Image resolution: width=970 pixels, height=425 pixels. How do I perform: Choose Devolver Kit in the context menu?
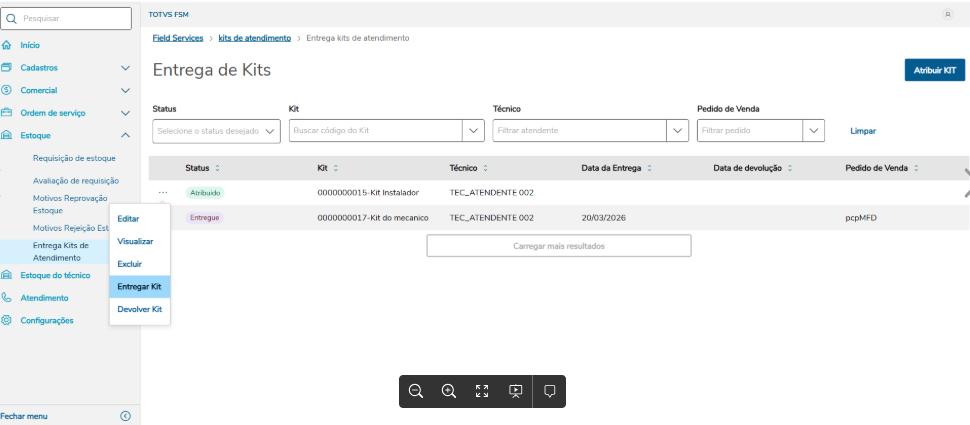[139, 310]
